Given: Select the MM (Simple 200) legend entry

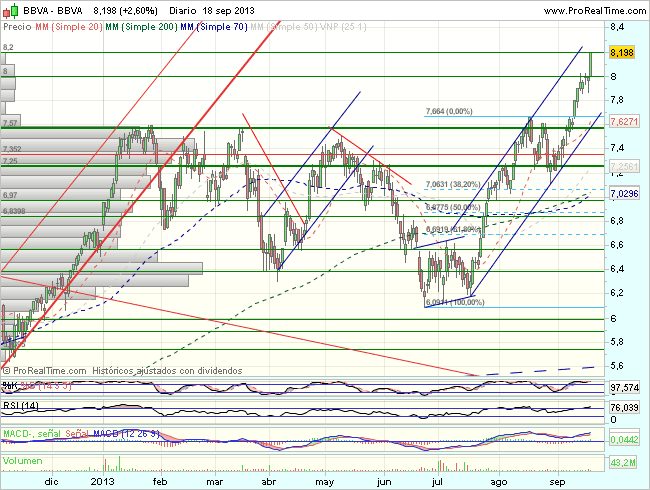Looking at the screenshot, I should (141, 27).
